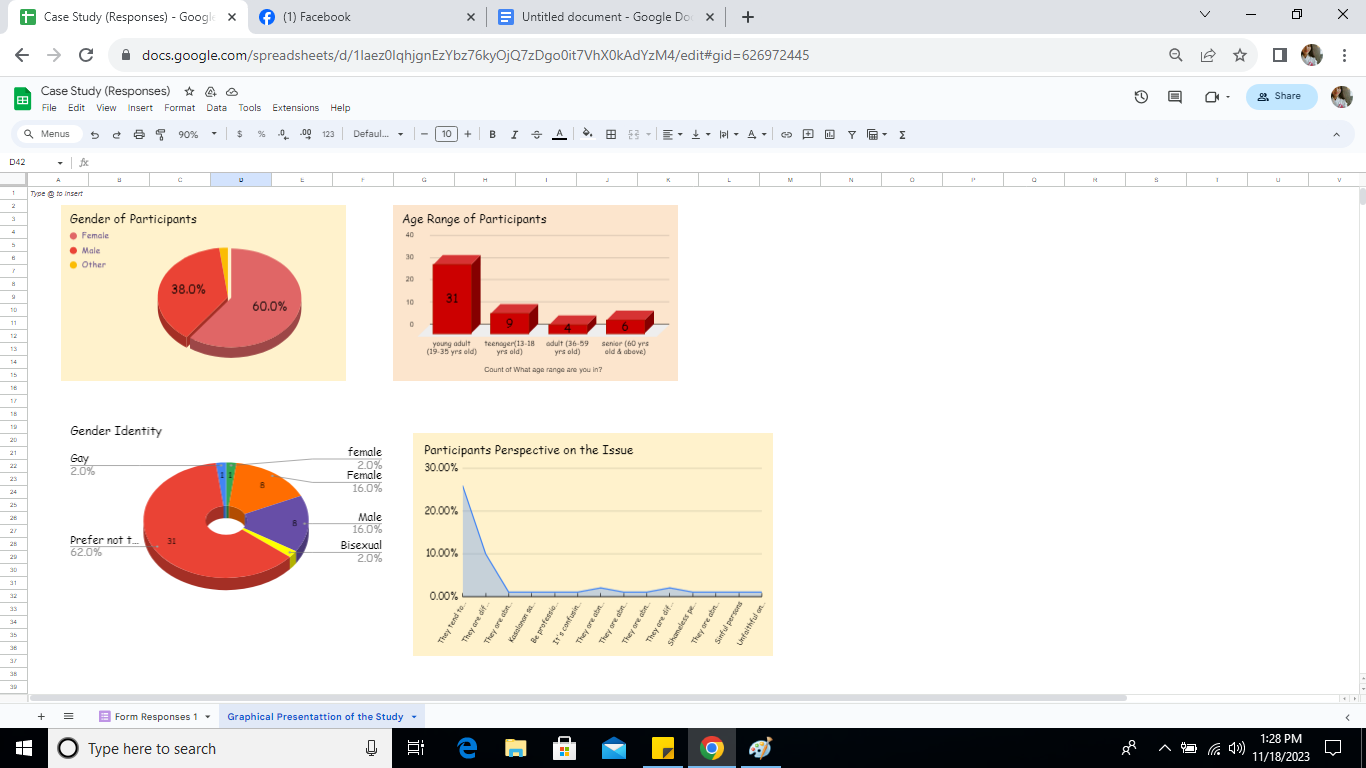1366x768 pixels.
Task: Open the Edit menu
Action: click(x=76, y=108)
